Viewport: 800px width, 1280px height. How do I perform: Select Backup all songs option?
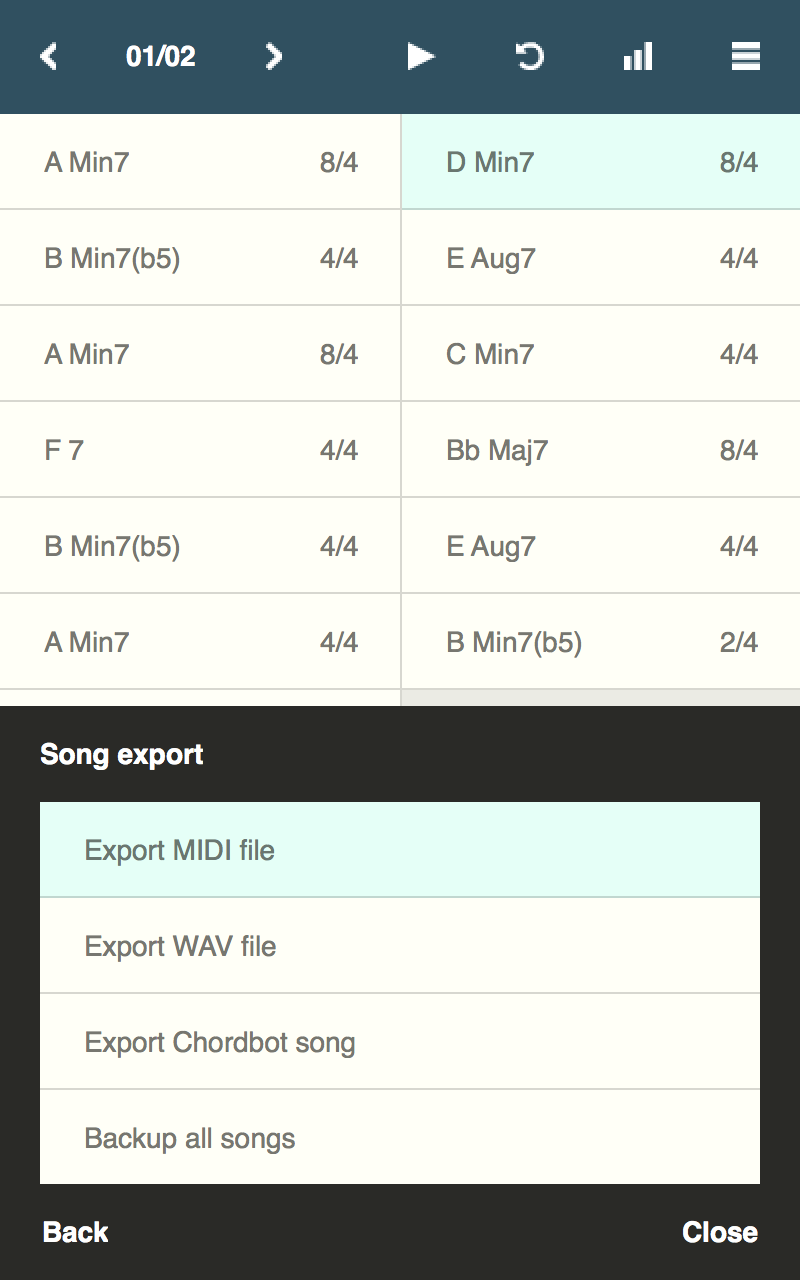click(400, 1138)
